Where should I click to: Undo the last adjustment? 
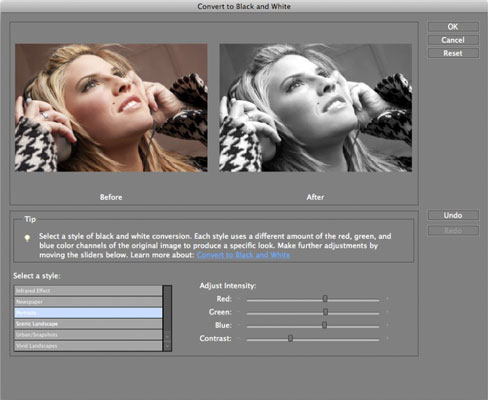[x=453, y=215]
